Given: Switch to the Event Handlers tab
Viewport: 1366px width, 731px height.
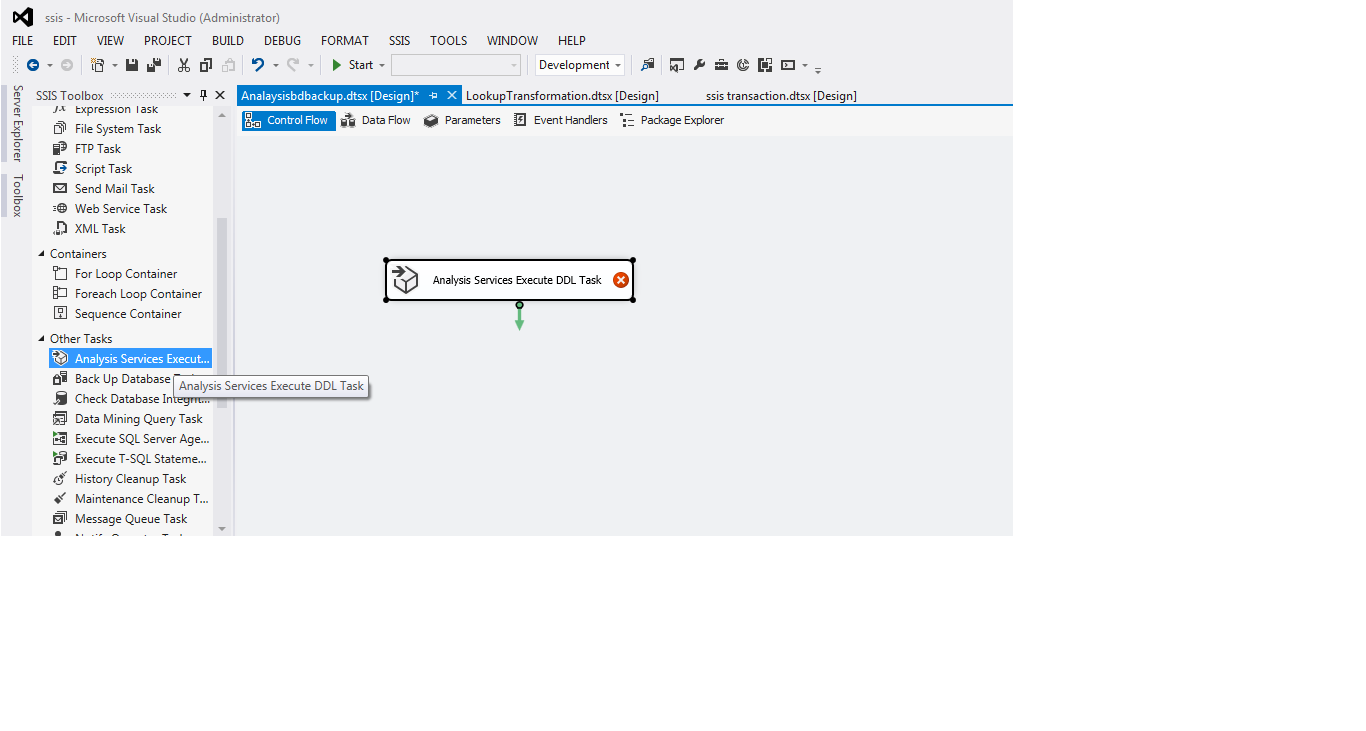Looking at the screenshot, I should 561,120.
